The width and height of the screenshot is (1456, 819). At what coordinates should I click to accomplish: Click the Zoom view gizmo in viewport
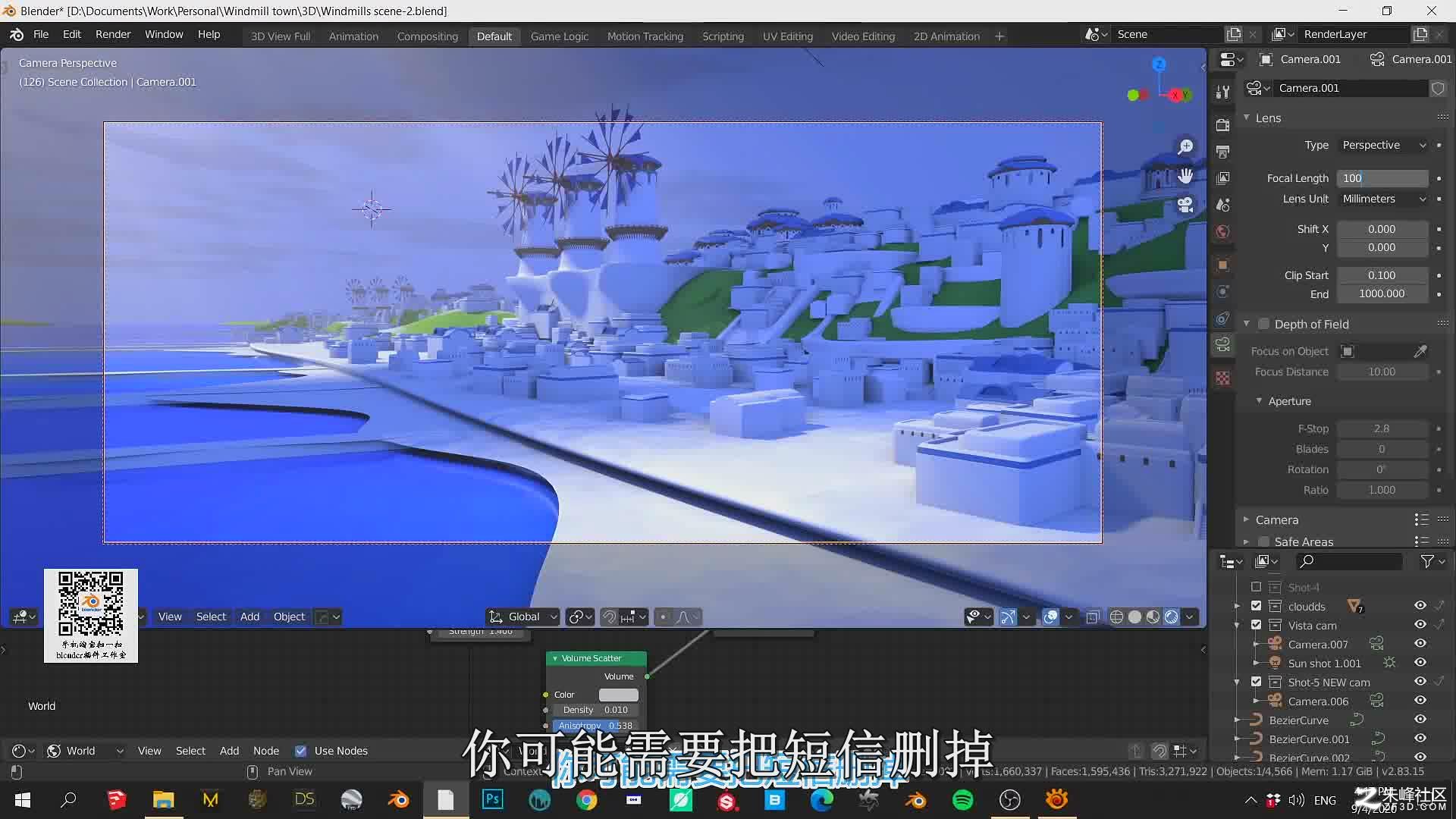[x=1185, y=147]
